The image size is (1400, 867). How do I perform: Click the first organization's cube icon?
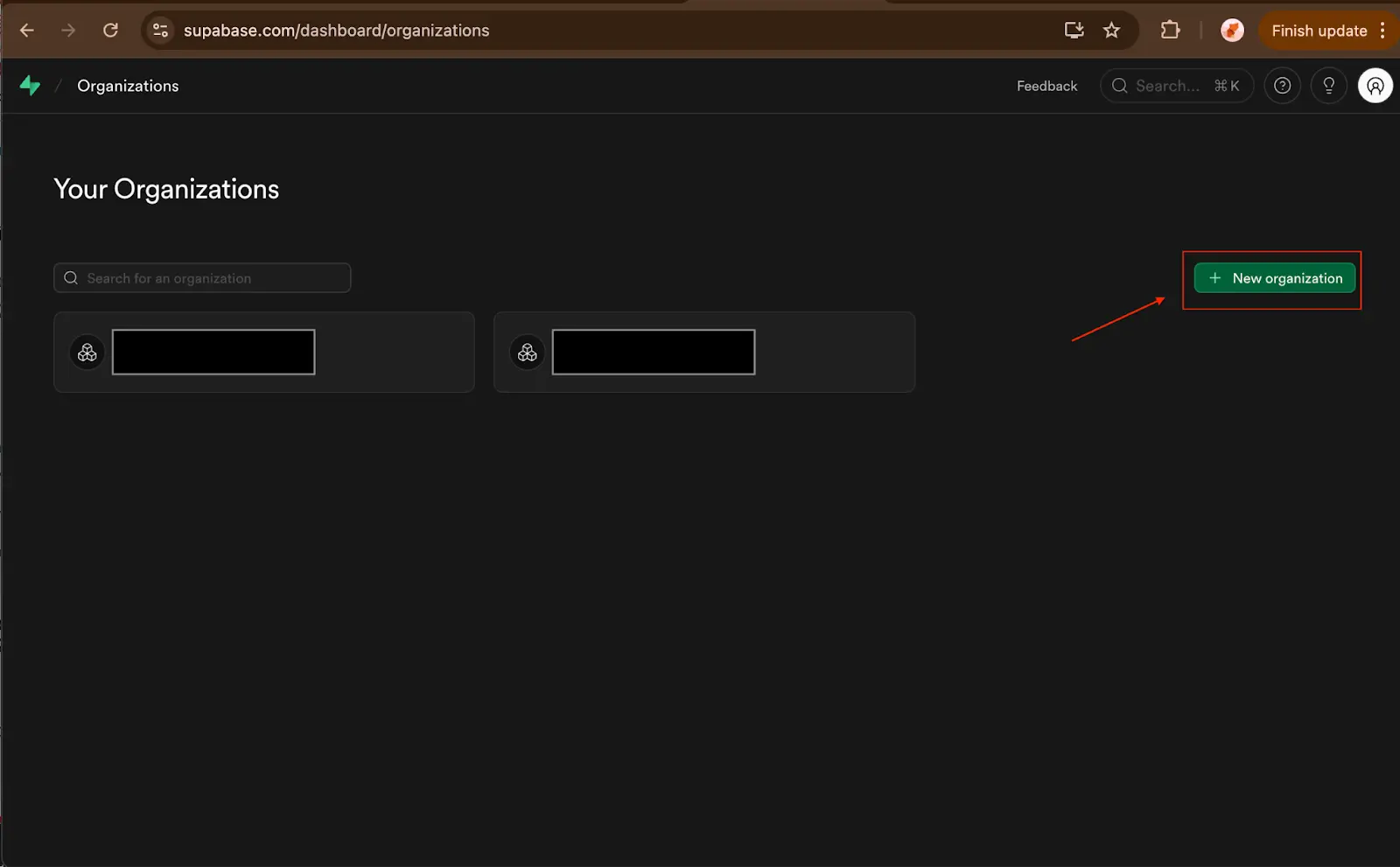coord(87,352)
